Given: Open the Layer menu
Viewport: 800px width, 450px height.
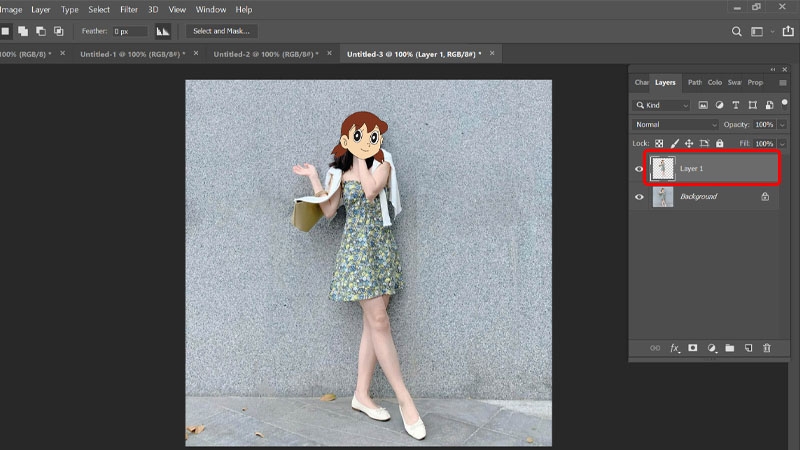Looking at the screenshot, I should pos(40,9).
